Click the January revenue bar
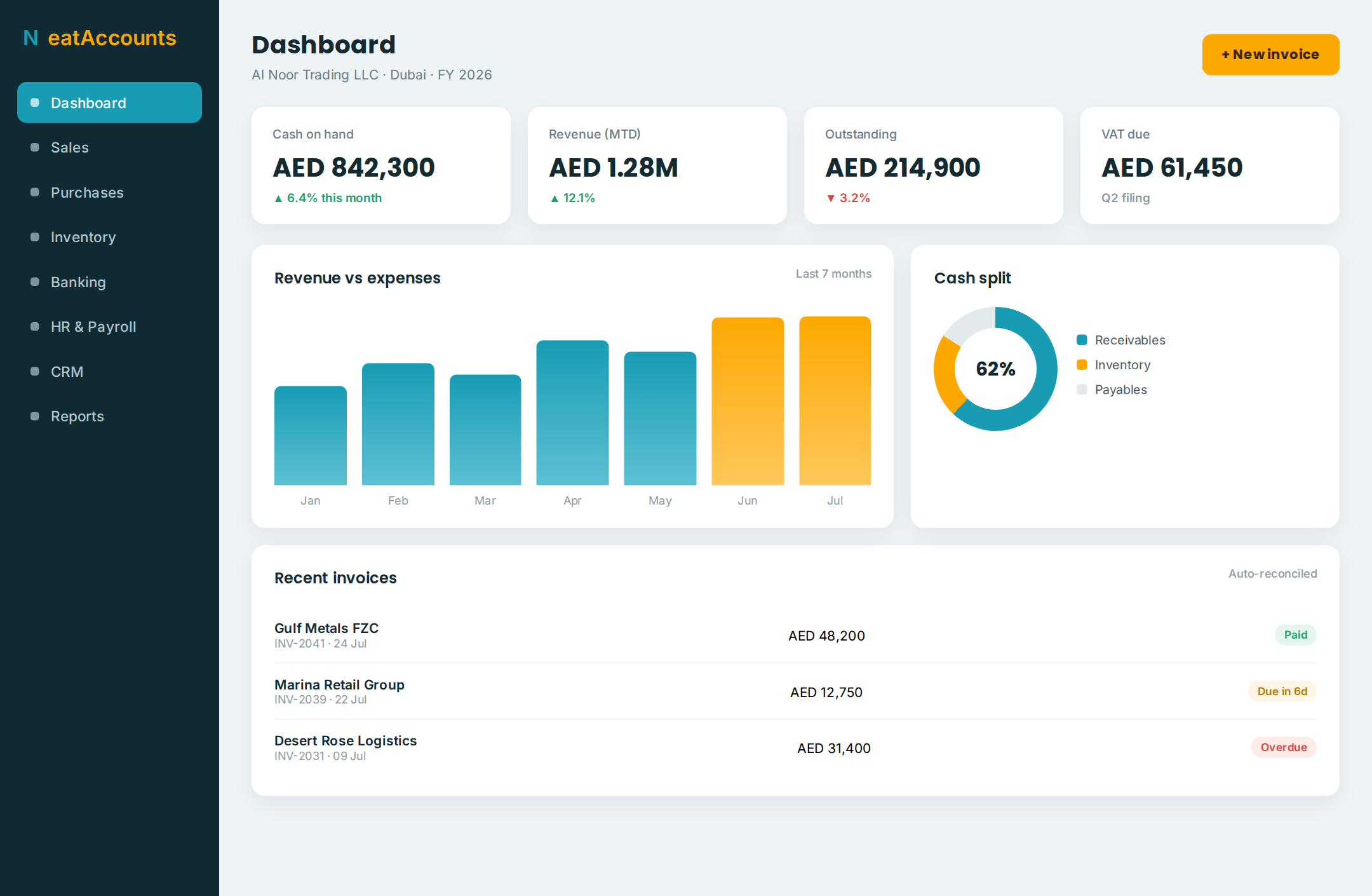Screen dimensions: 1372x896 point(311,435)
